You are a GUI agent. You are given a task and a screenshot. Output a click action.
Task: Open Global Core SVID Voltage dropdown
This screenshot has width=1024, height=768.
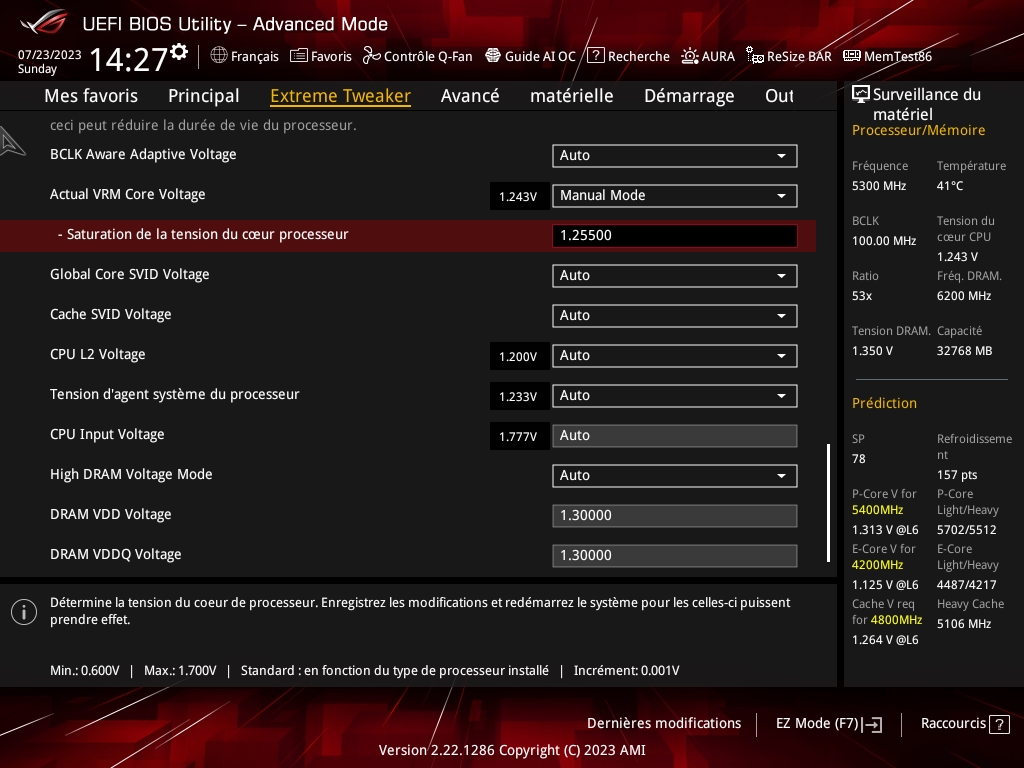coord(674,275)
